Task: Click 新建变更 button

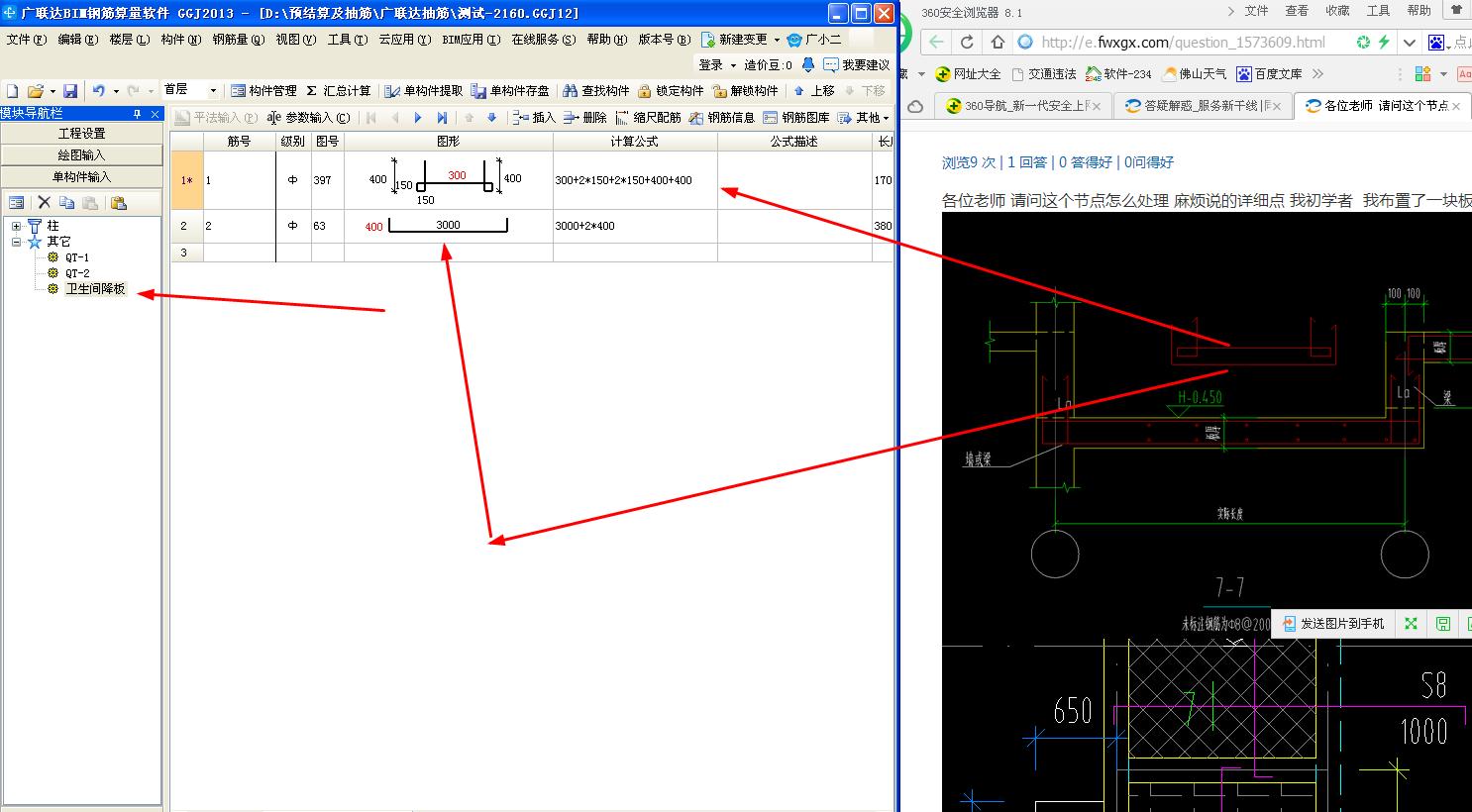Action: click(734, 40)
